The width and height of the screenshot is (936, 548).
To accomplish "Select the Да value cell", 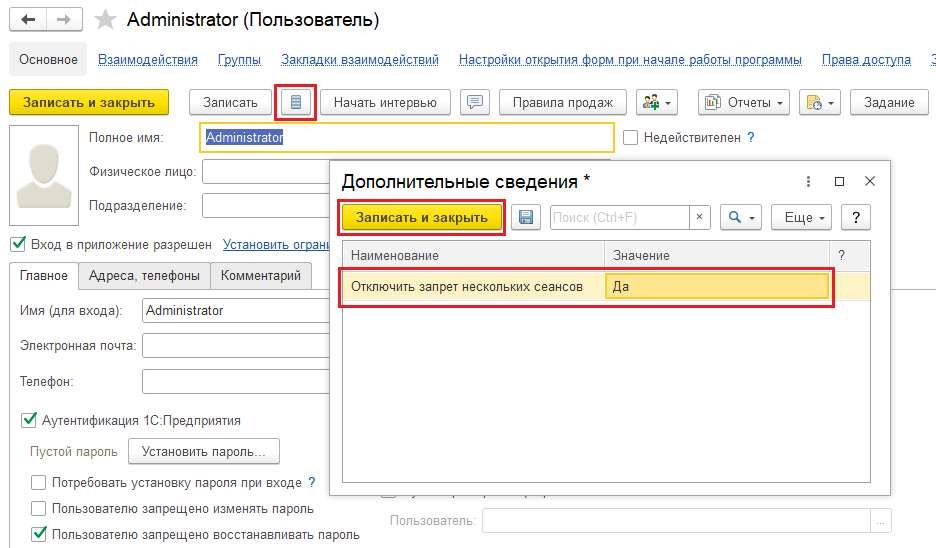I will coord(718,287).
